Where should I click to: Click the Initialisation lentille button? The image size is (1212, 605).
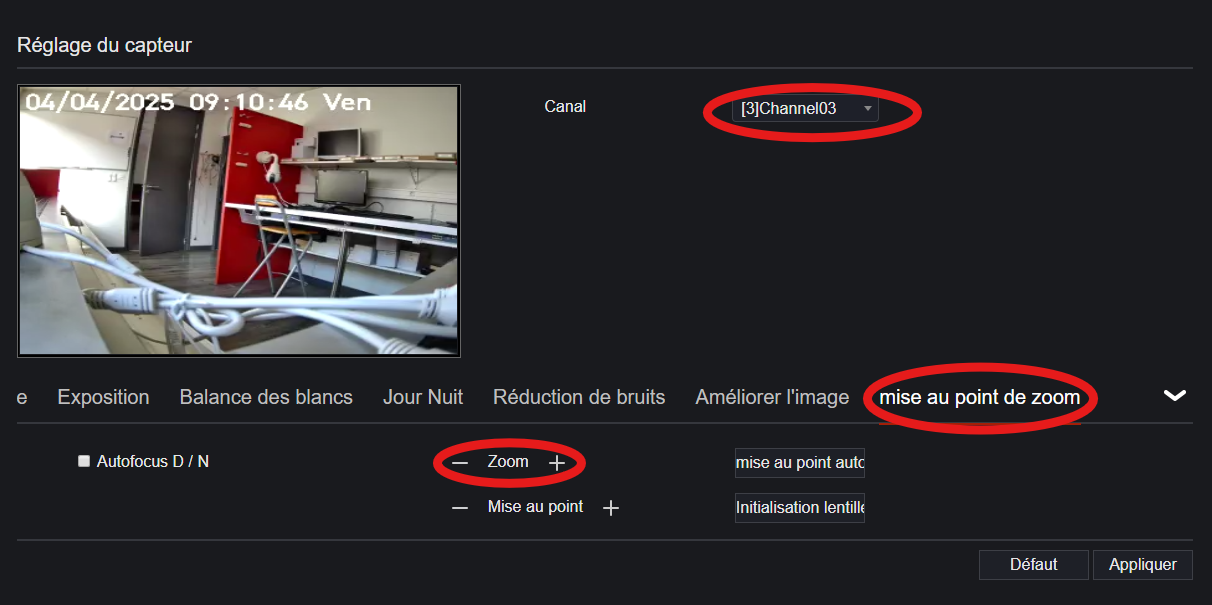tap(800, 507)
